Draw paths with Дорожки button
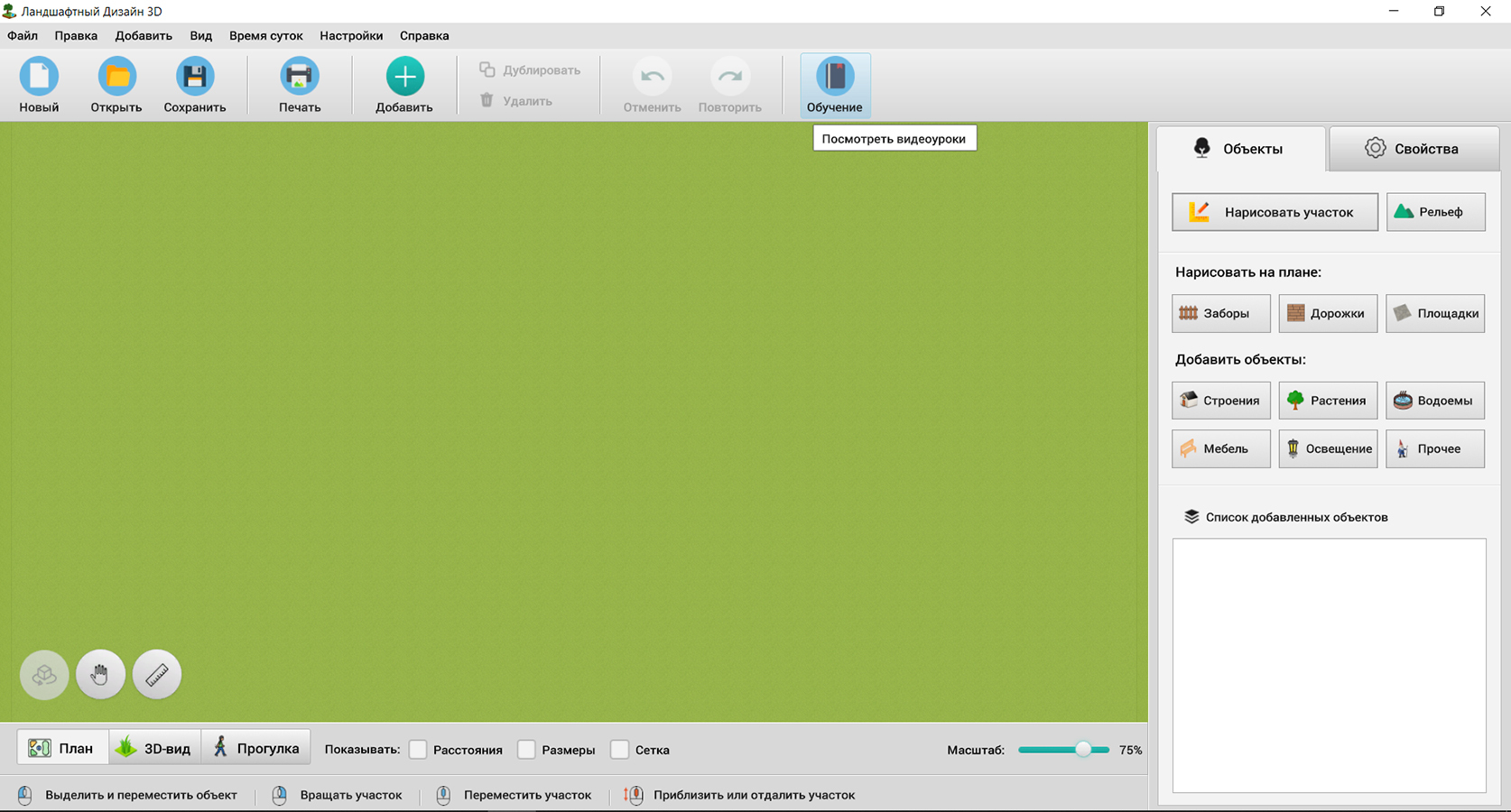This screenshot has width=1511, height=812. [x=1328, y=313]
